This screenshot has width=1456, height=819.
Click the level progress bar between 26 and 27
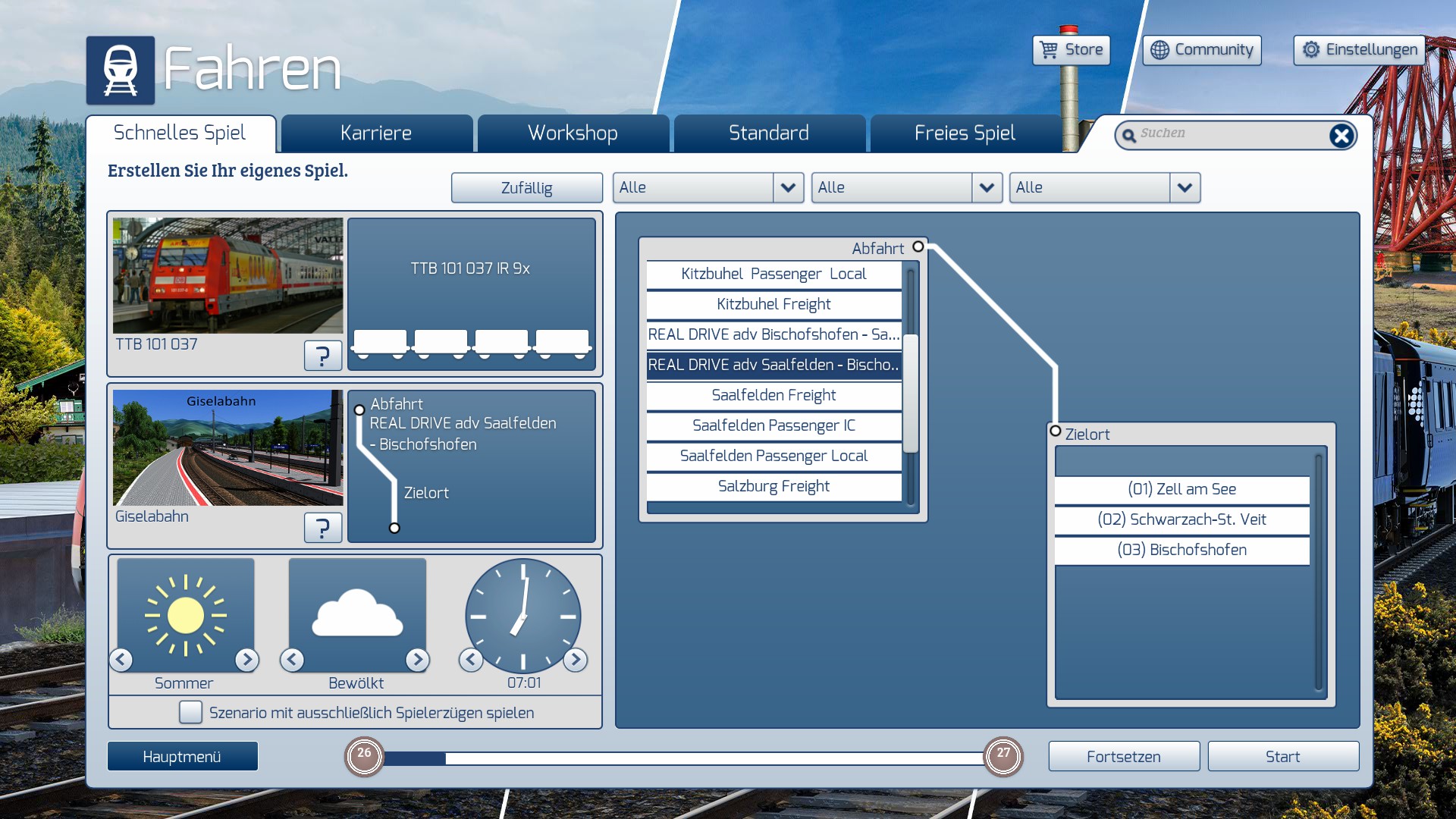[x=682, y=758]
